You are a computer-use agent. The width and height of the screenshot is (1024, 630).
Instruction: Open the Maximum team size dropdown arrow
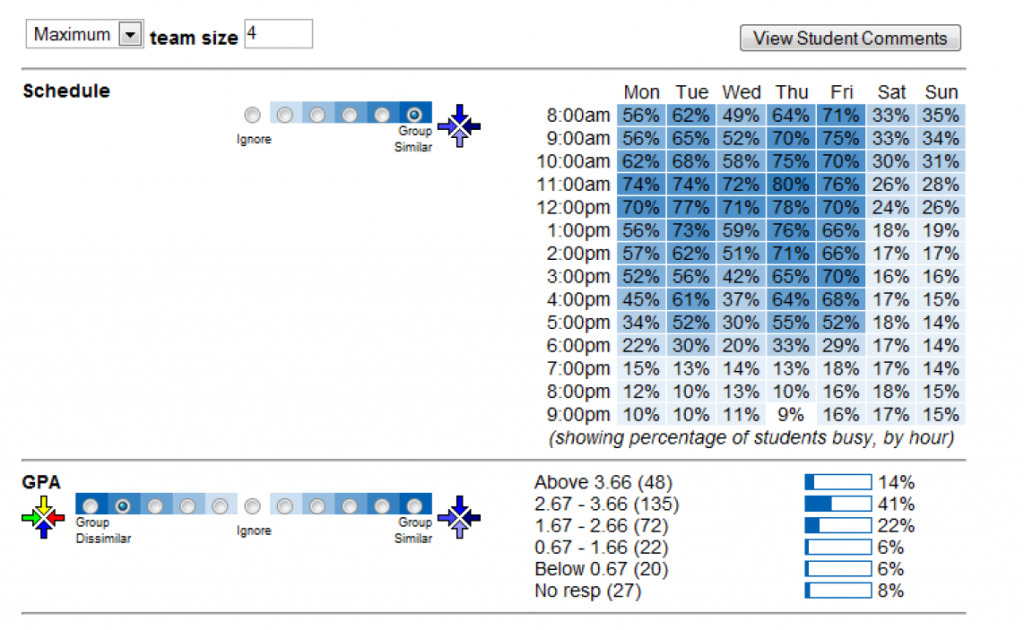pyautogui.click(x=131, y=34)
